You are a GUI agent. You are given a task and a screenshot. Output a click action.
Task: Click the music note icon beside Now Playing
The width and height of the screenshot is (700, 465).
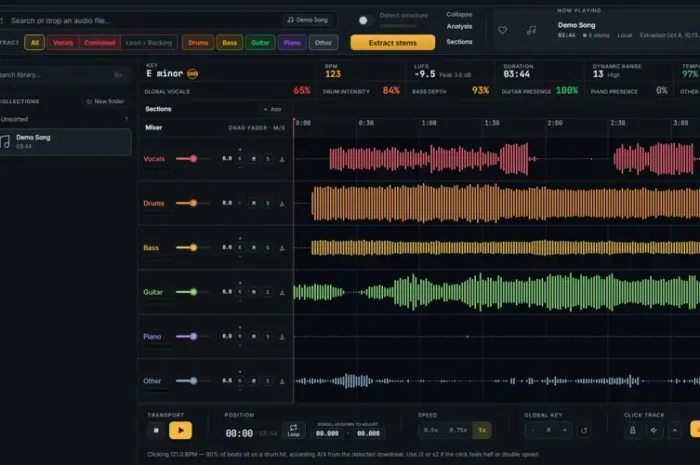point(531,30)
